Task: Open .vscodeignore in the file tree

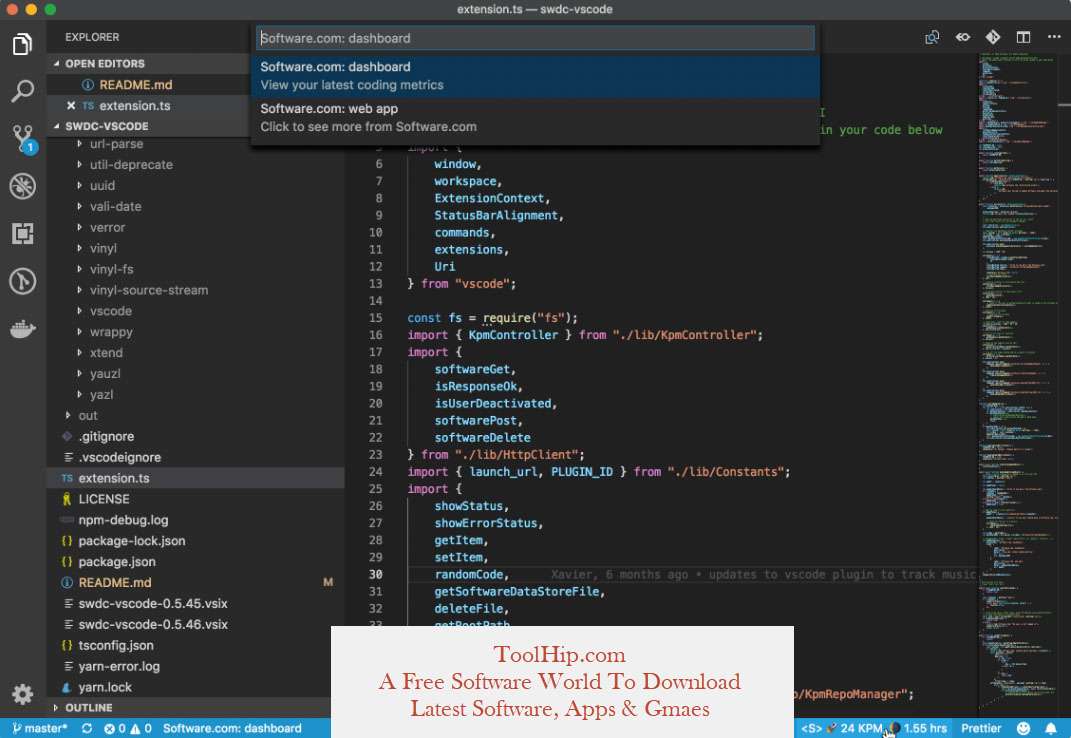Action: [x=120, y=457]
